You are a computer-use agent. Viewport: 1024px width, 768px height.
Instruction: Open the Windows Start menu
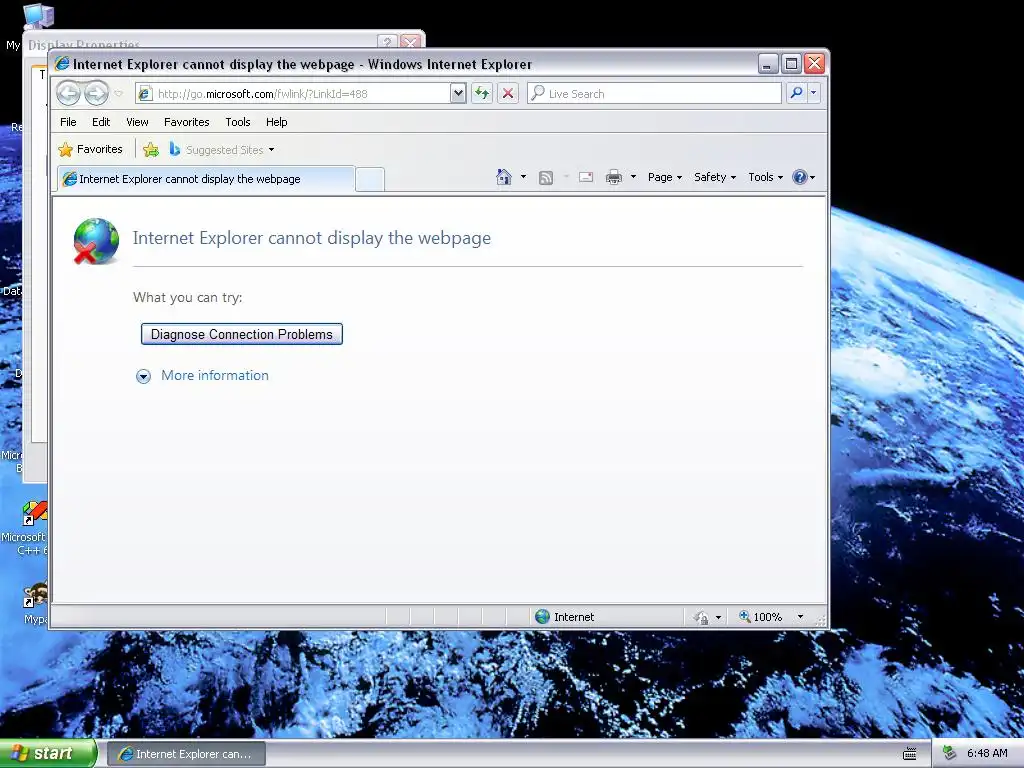pos(48,754)
